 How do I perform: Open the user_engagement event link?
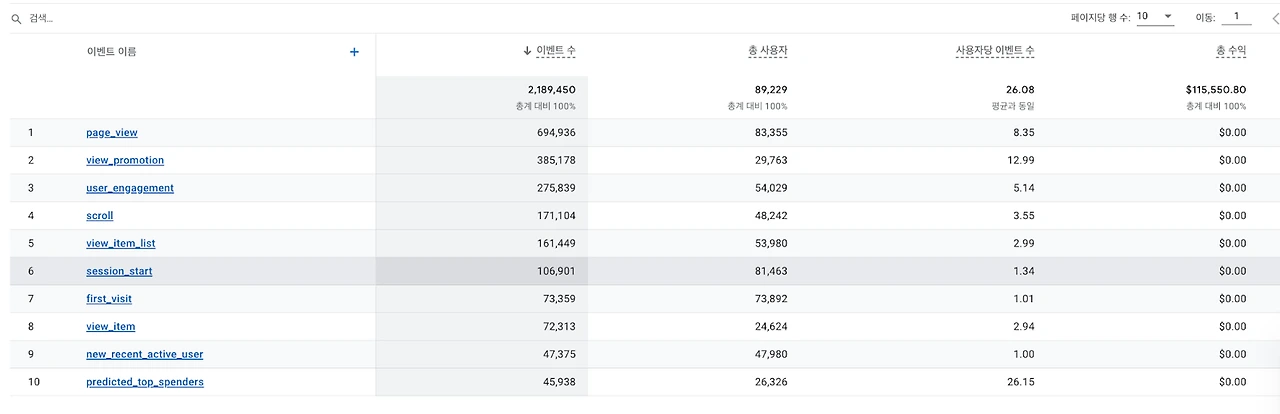pyautogui.click(x=130, y=188)
